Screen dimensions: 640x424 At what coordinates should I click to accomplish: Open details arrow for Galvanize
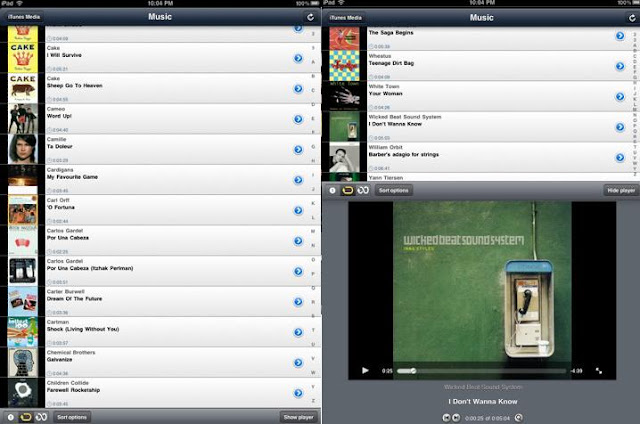pyautogui.click(x=298, y=362)
